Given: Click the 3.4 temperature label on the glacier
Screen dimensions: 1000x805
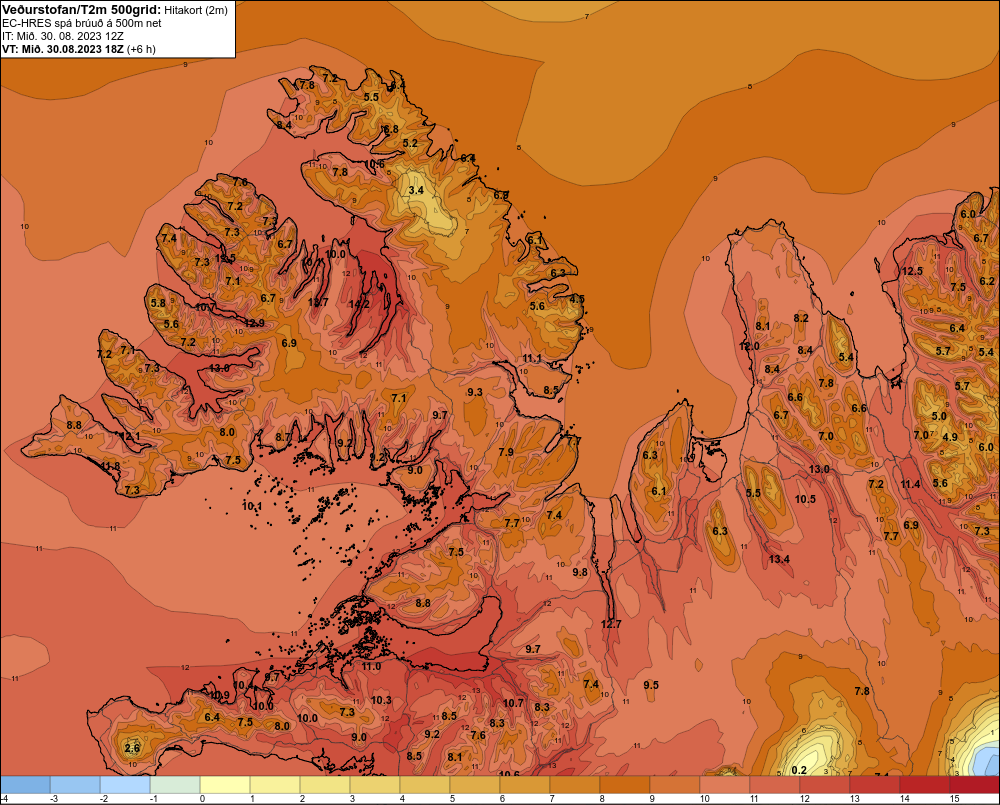Looking at the screenshot, I should click(x=416, y=190).
